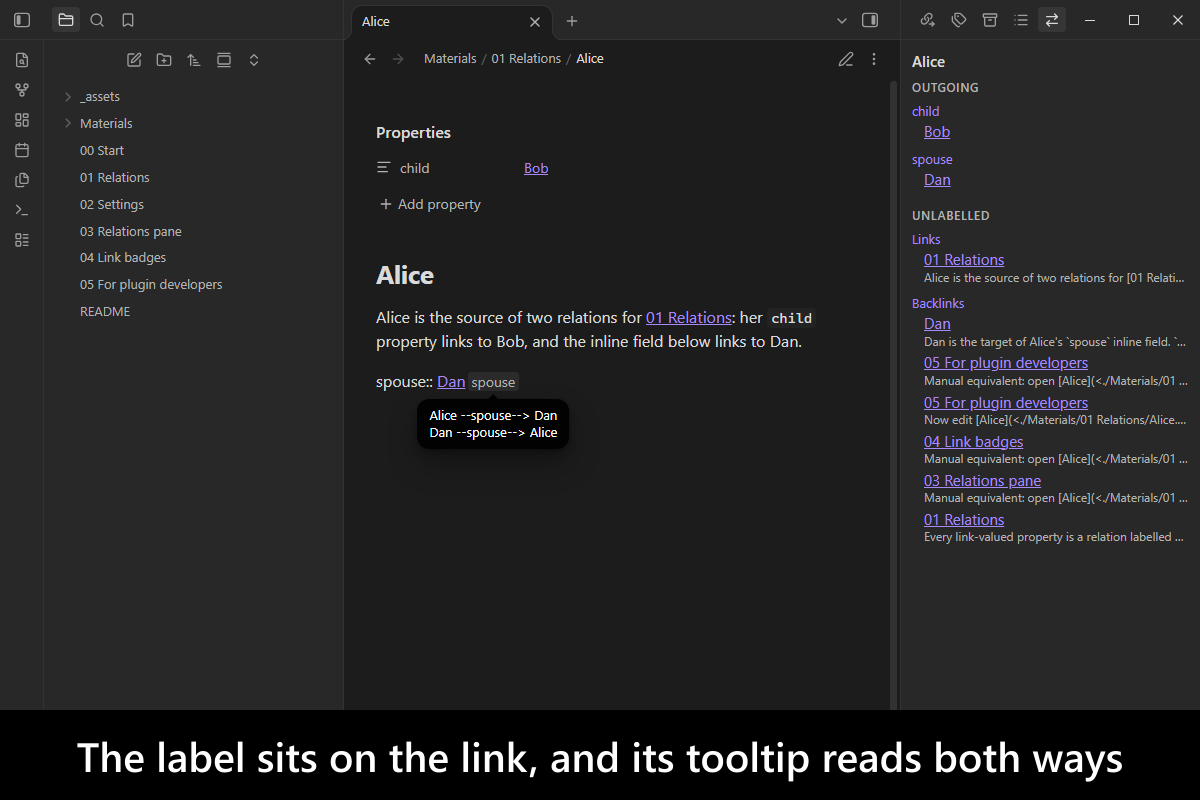1200x800 pixels.
Task: Open the tab list dropdown arrow
Action: tap(842, 21)
